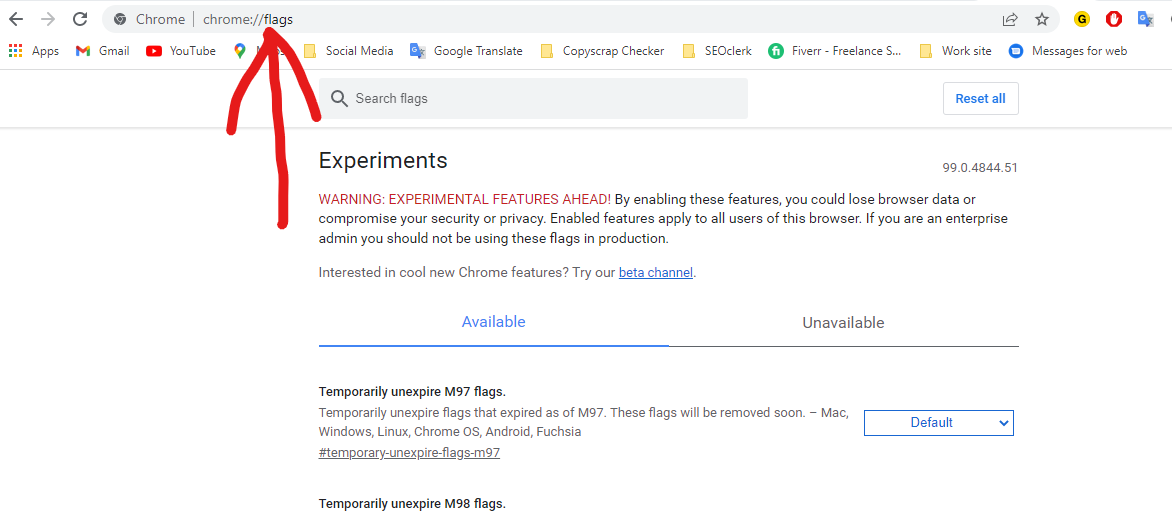Click the Reset all button
This screenshot has width=1172, height=513.
(x=981, y=99)
